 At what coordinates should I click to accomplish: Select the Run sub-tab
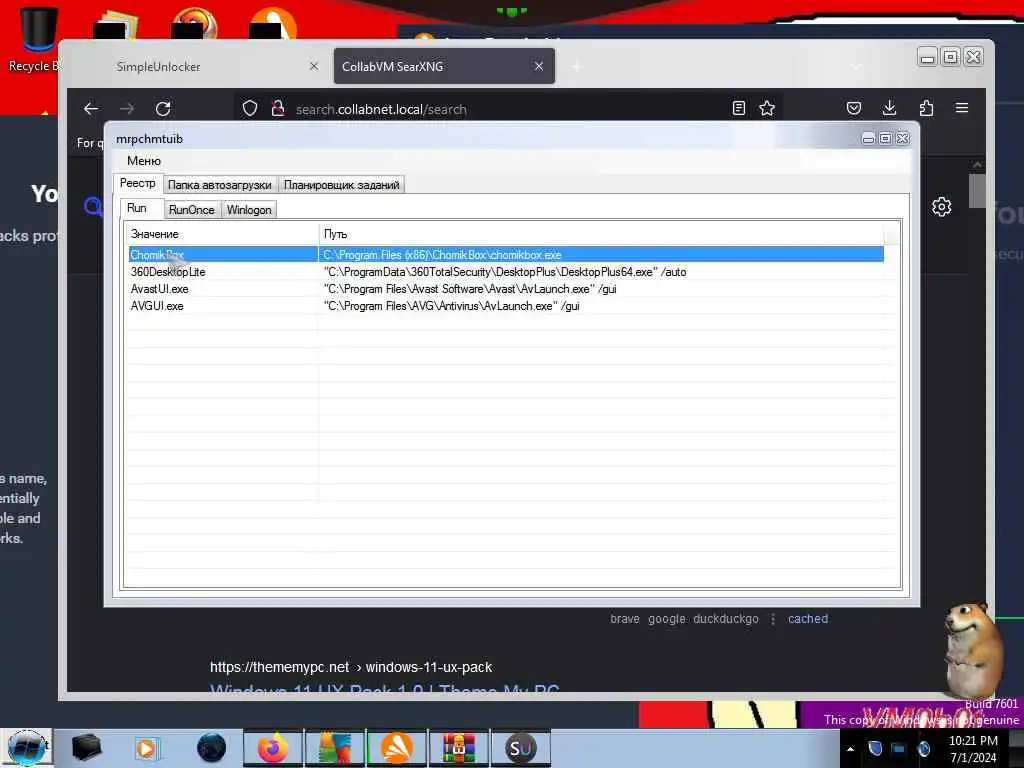(x=137, y=208)
